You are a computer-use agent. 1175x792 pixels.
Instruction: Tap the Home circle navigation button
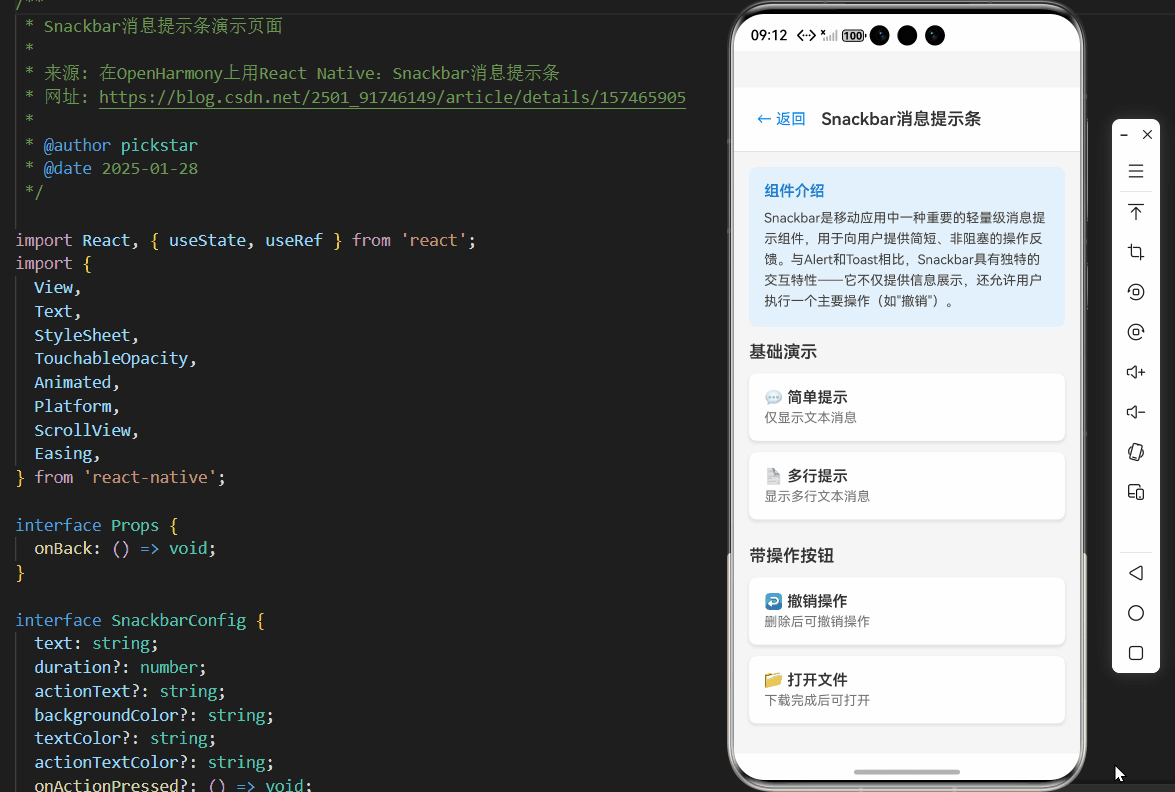click(1135, 612)
